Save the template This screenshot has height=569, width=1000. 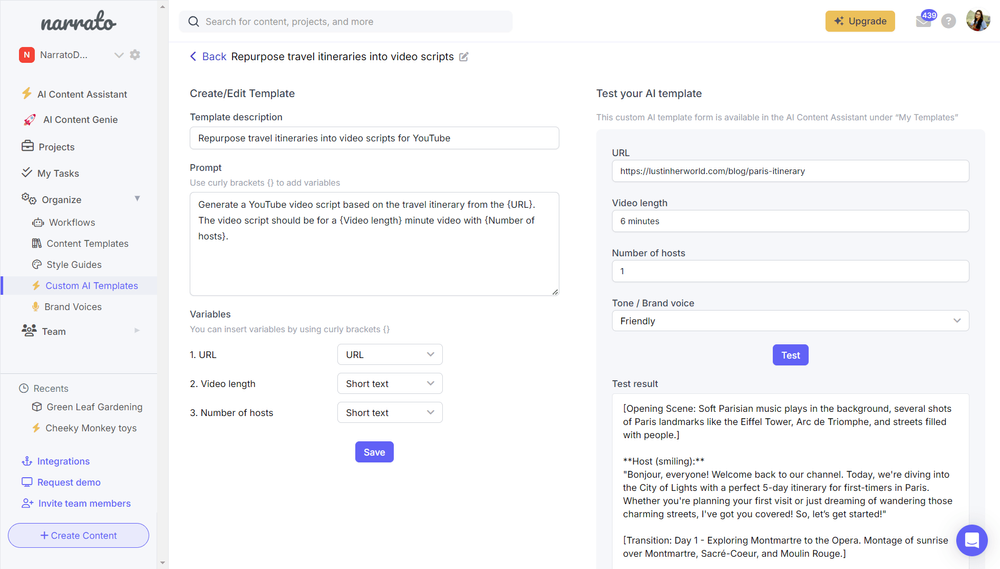point(374,452)
